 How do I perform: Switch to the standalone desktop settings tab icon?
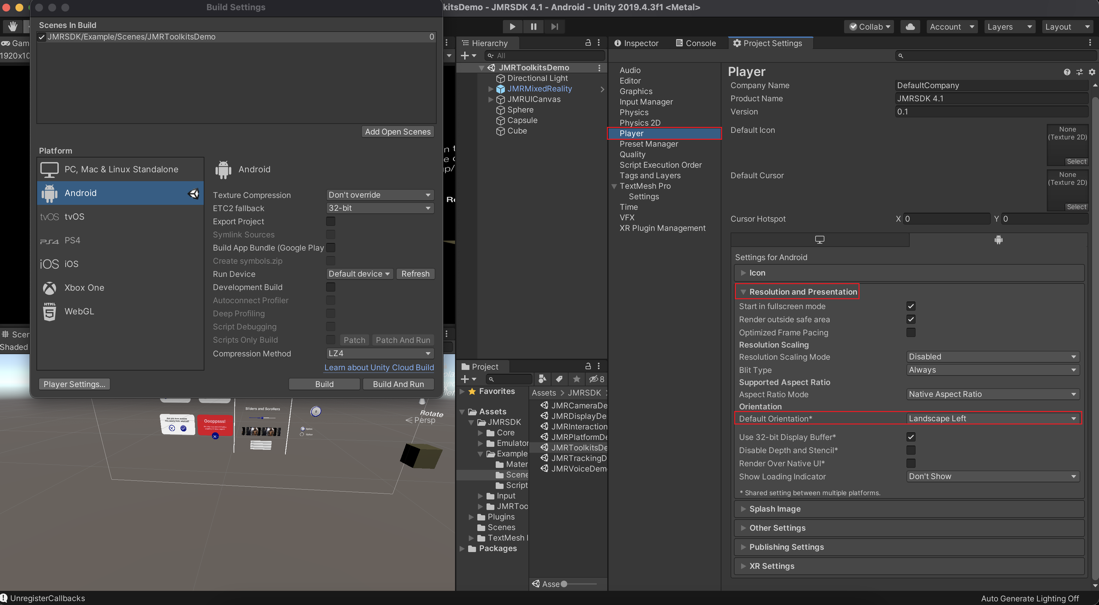[820, 240]
